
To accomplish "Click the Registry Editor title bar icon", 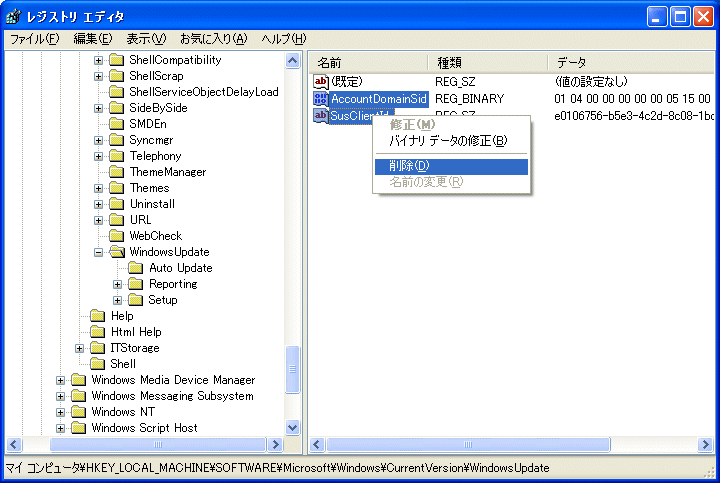I will pos(13,17).
